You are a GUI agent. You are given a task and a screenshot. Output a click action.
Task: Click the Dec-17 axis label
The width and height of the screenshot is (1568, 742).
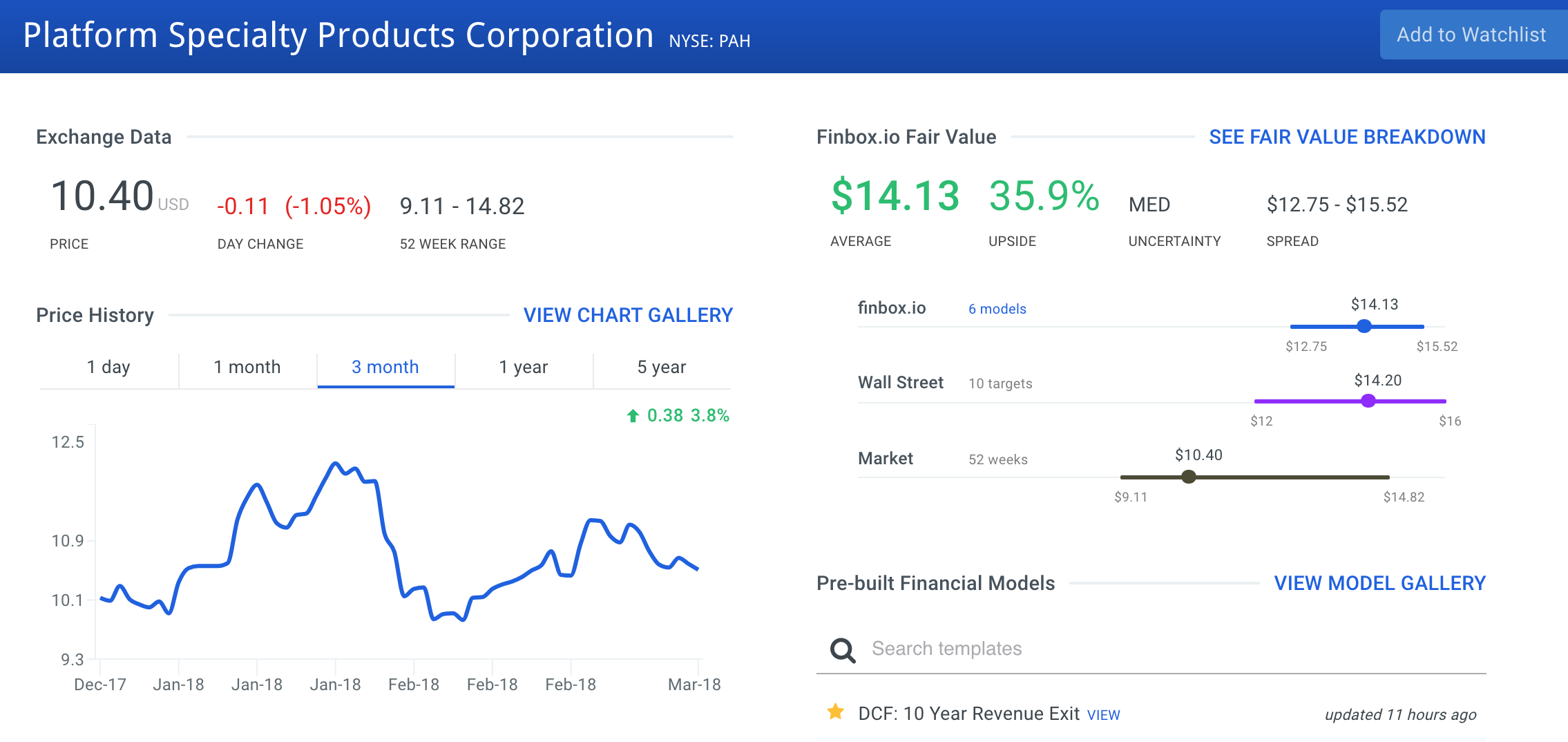(x=100, y=685)
